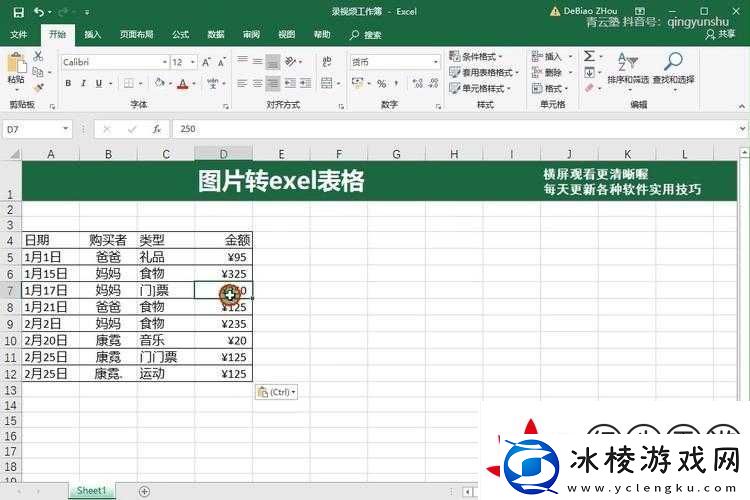Switch to the Page Layout tab

(x=136, y=34)
